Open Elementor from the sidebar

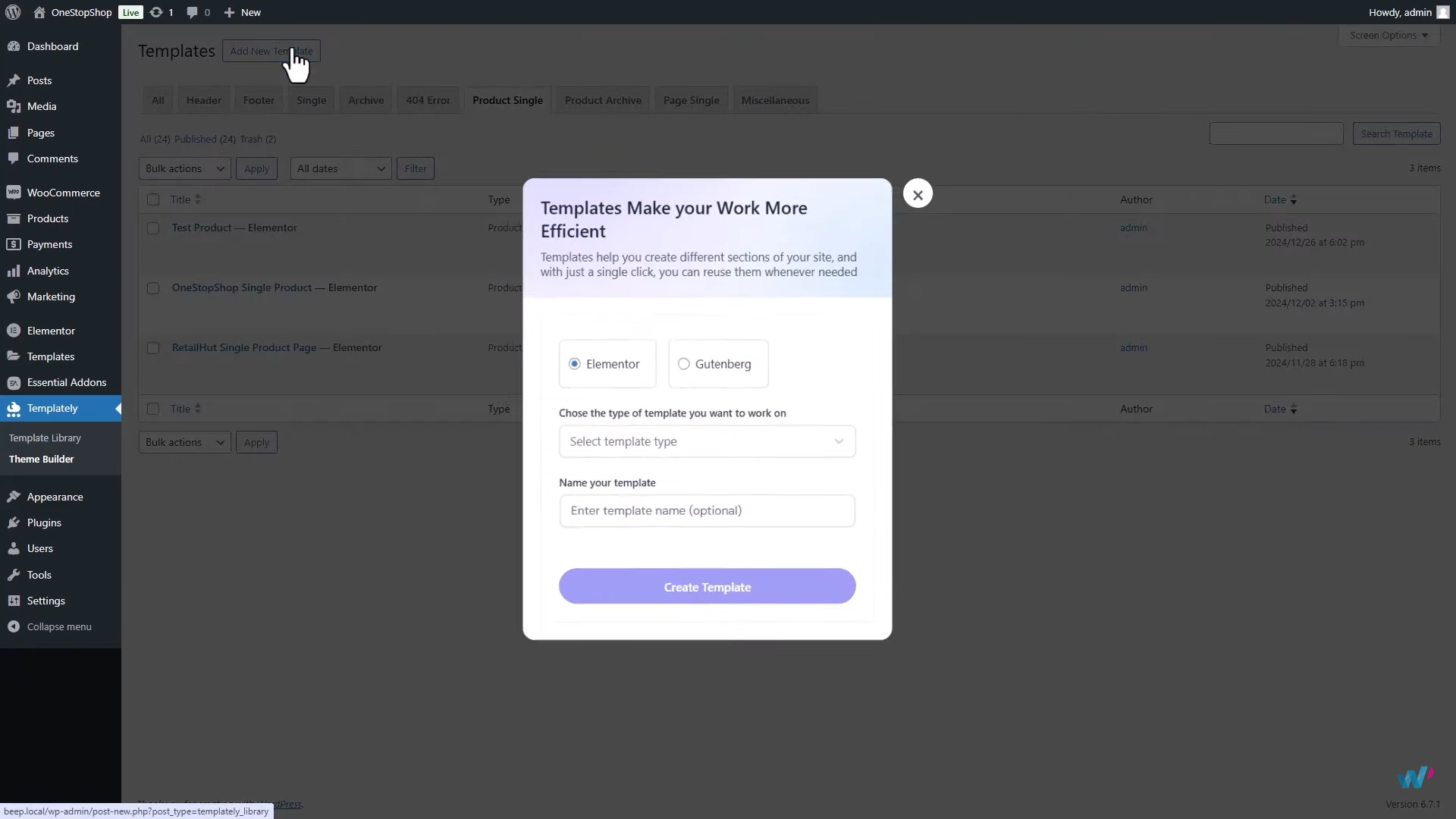(x=52, y=330)
